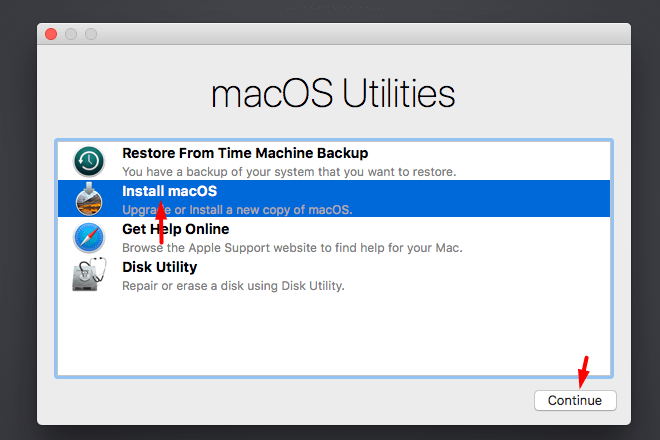Click "Upgrade or install a new copy" description
The height and width of the screenshot is (440, 660).
tap(237, 210)
